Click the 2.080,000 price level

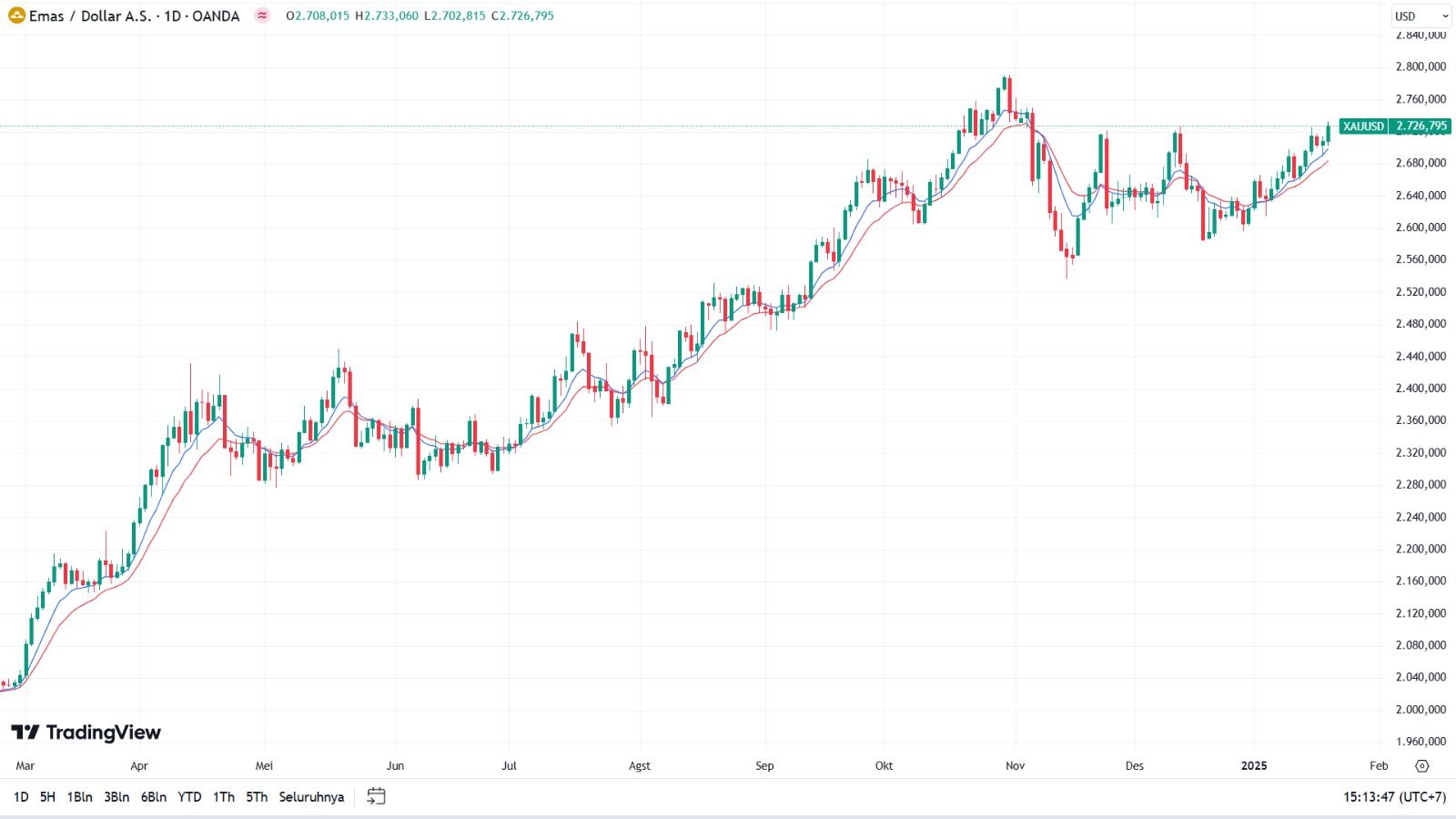coord(1421,645)
